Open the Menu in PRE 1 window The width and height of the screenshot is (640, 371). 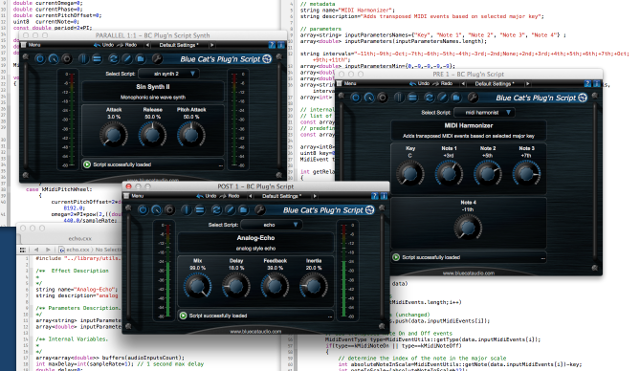pyautogui.click(x=347, y=83)
